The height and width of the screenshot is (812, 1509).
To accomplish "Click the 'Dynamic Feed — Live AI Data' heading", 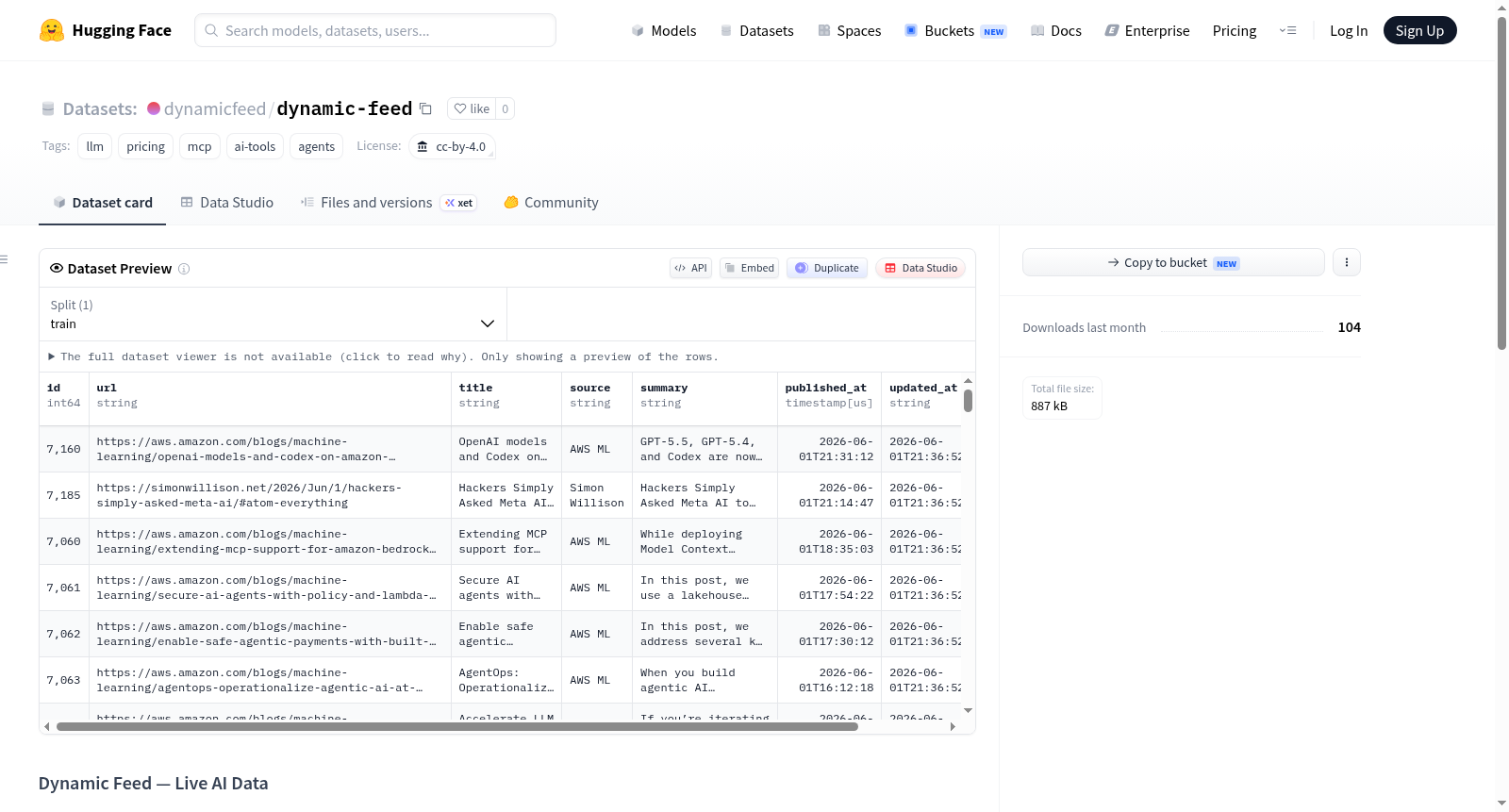I will tap(153, 784).
